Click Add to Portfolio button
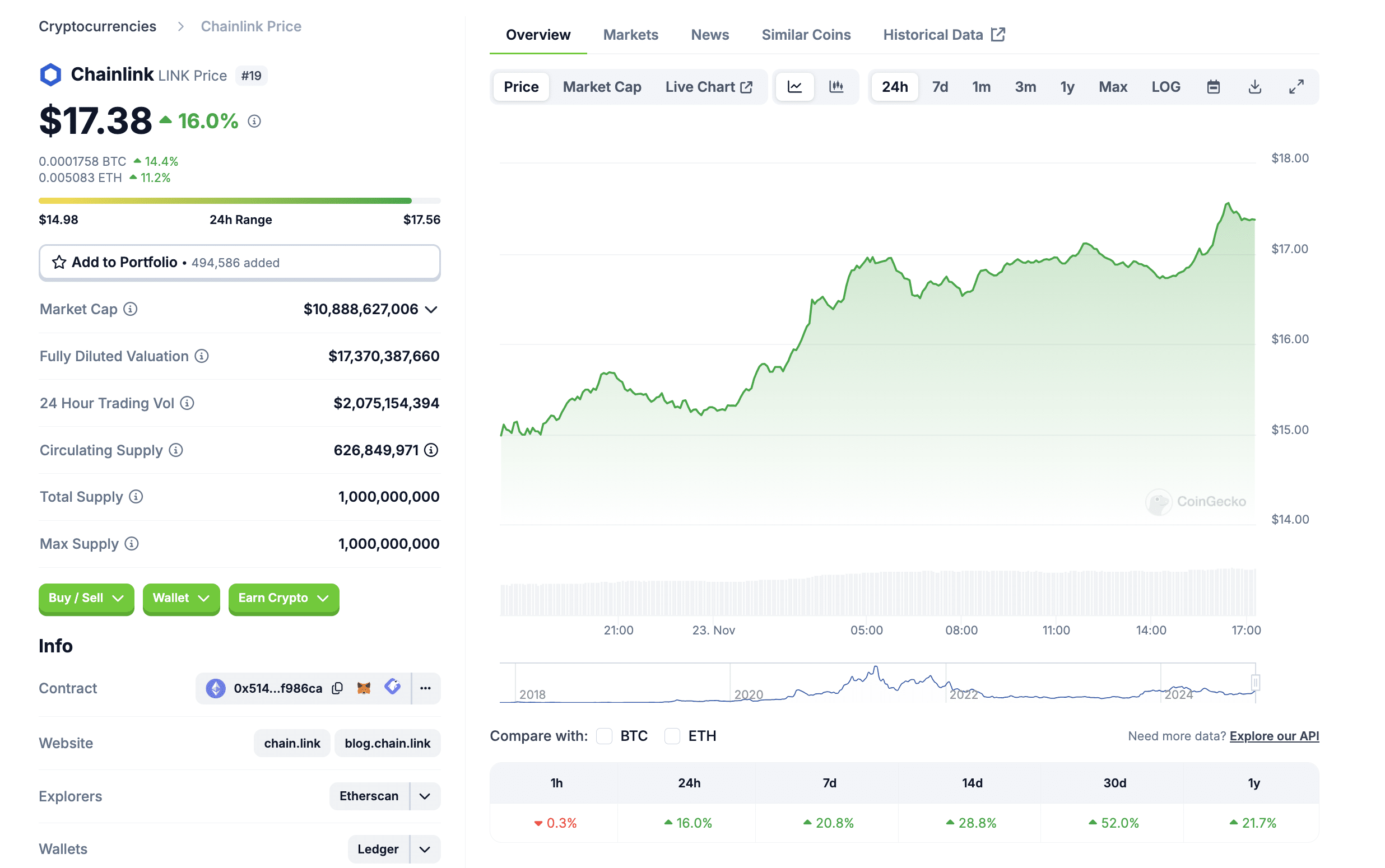This screenshot has width=1385, height=868. click(x=239, y=262)
